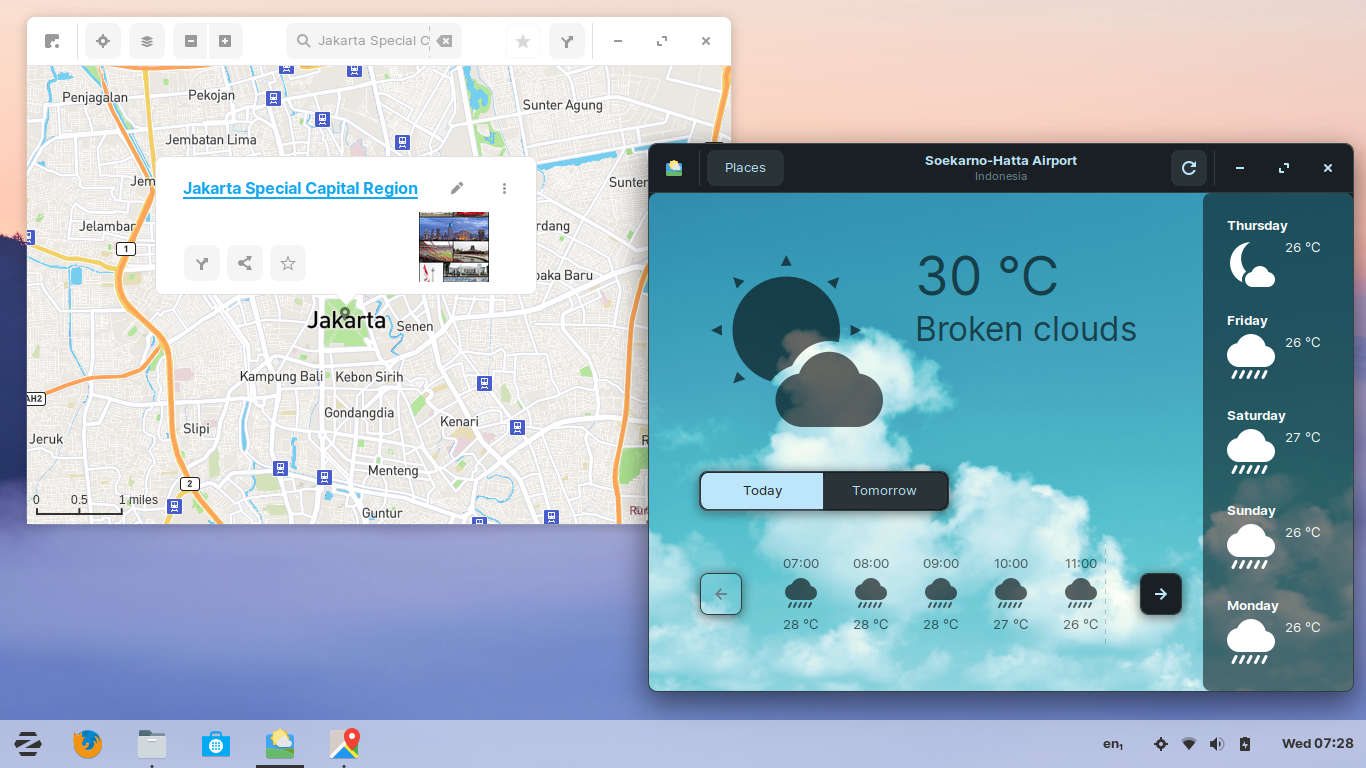The height and width of the screenshot is (768, 1366).
Task: Open Wi-Fi network tray icon
Action: click(x=1188, y=744)
